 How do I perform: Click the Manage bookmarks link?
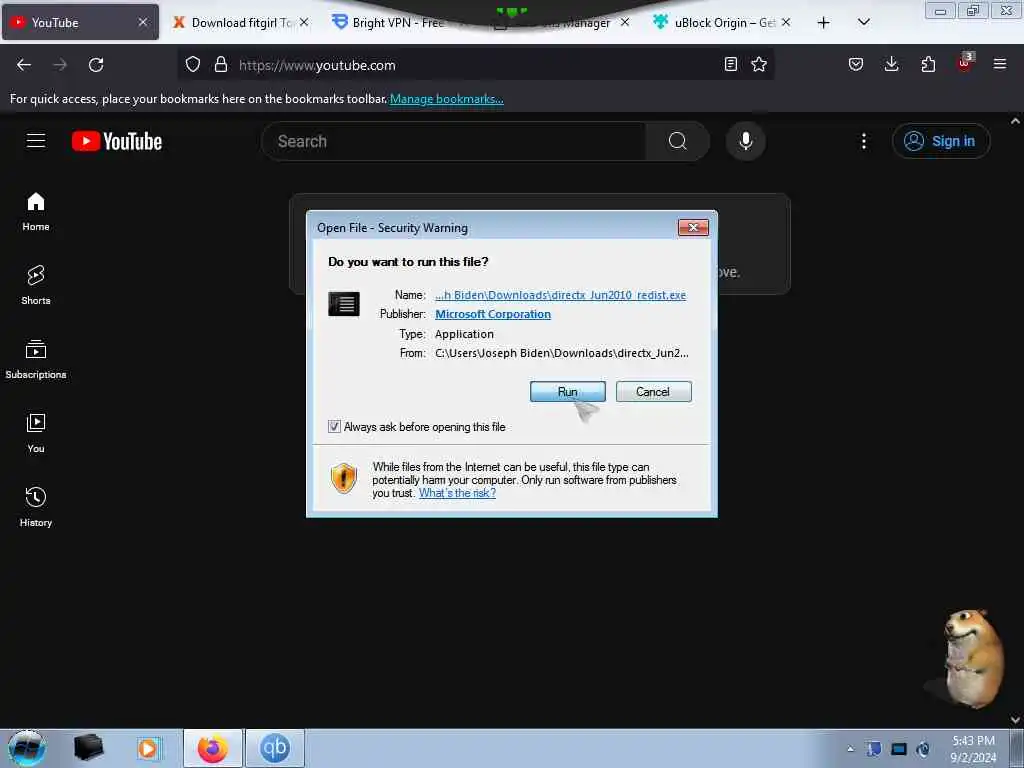point(447,99)
